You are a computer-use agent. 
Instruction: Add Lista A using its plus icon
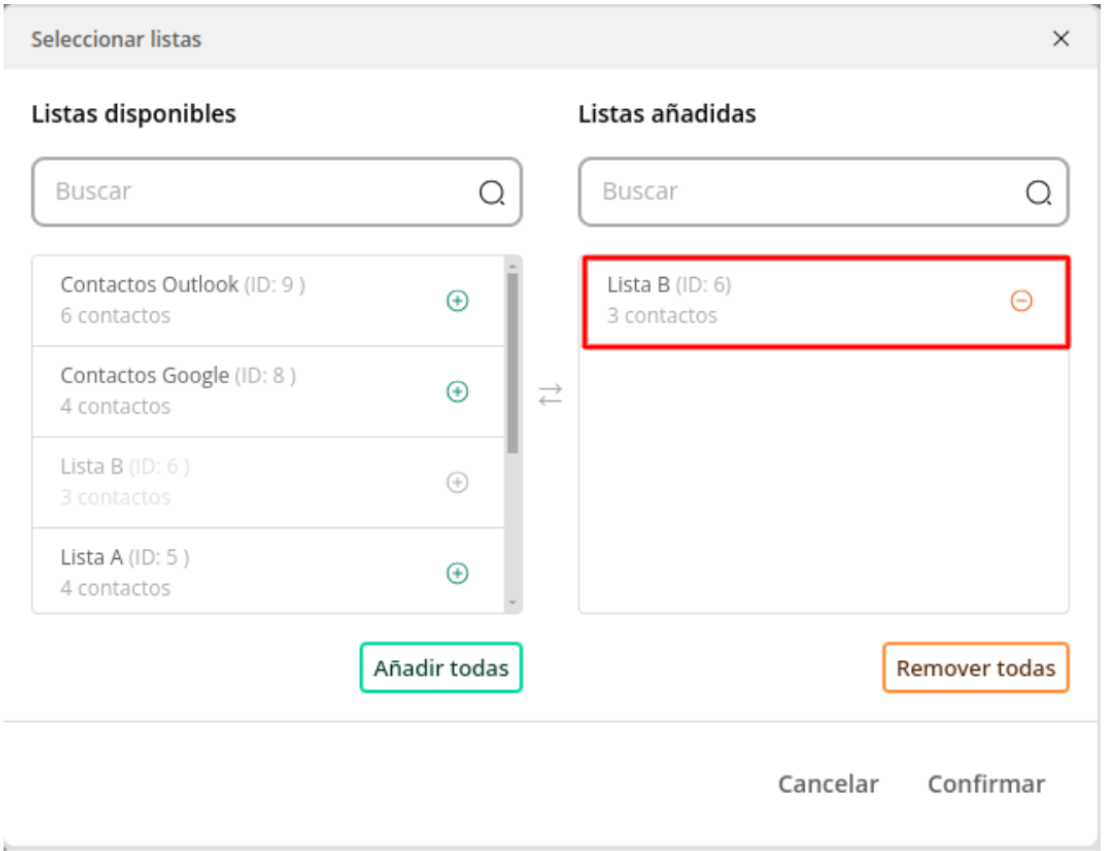click(457, 573)
